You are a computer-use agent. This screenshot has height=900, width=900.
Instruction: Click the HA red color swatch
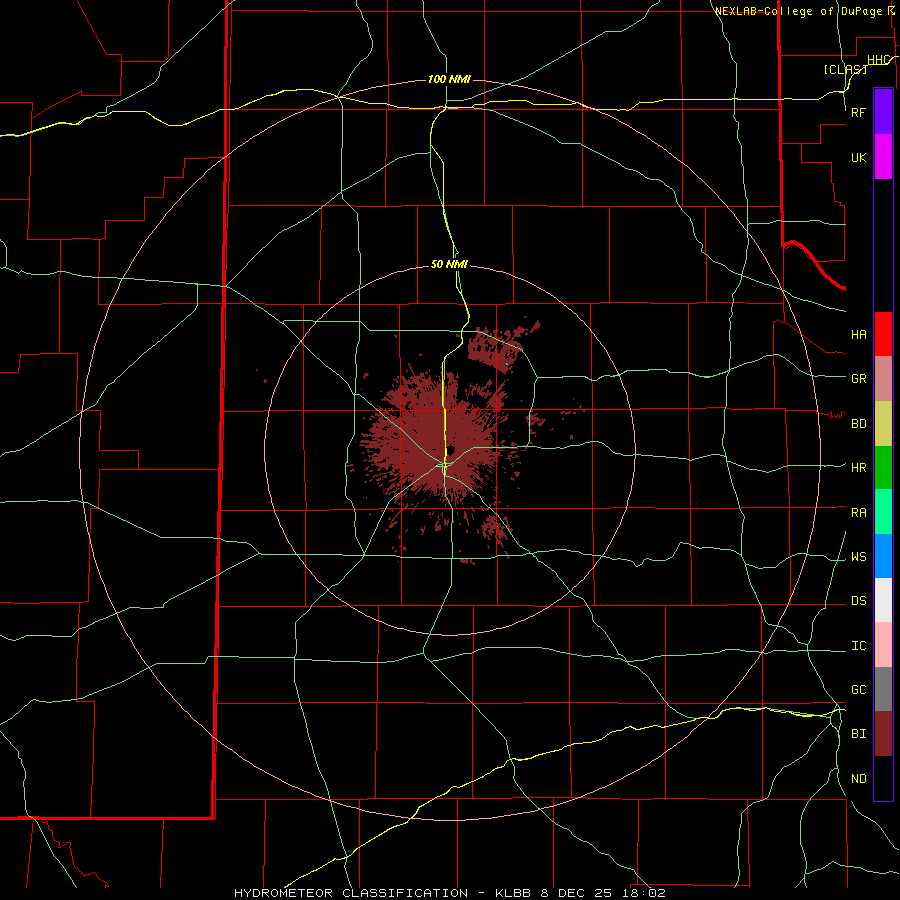883,334
